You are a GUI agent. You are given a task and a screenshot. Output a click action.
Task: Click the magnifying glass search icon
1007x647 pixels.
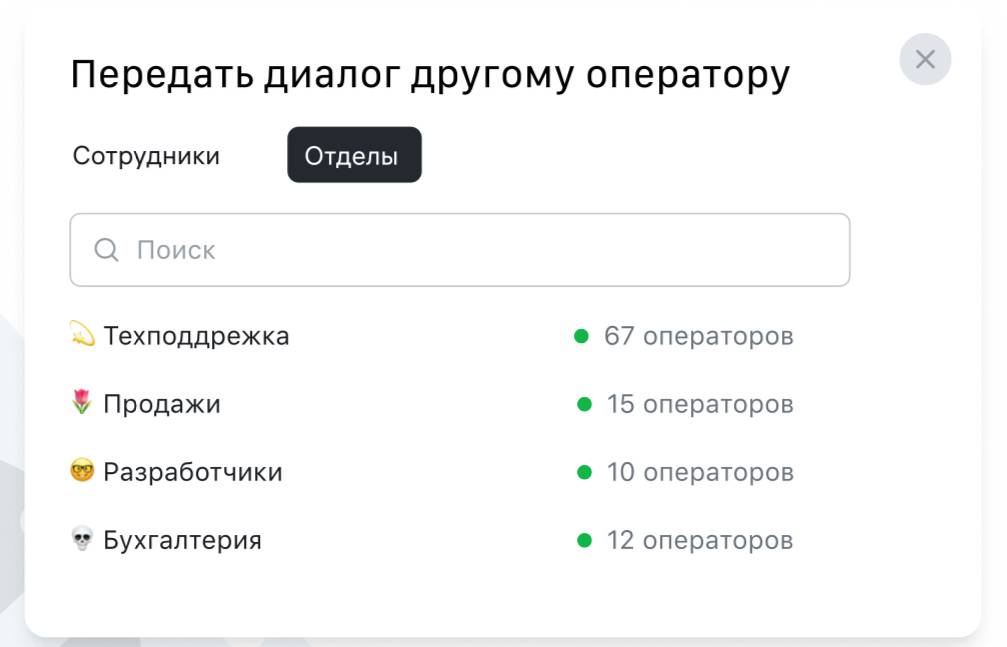coord(106,250)
